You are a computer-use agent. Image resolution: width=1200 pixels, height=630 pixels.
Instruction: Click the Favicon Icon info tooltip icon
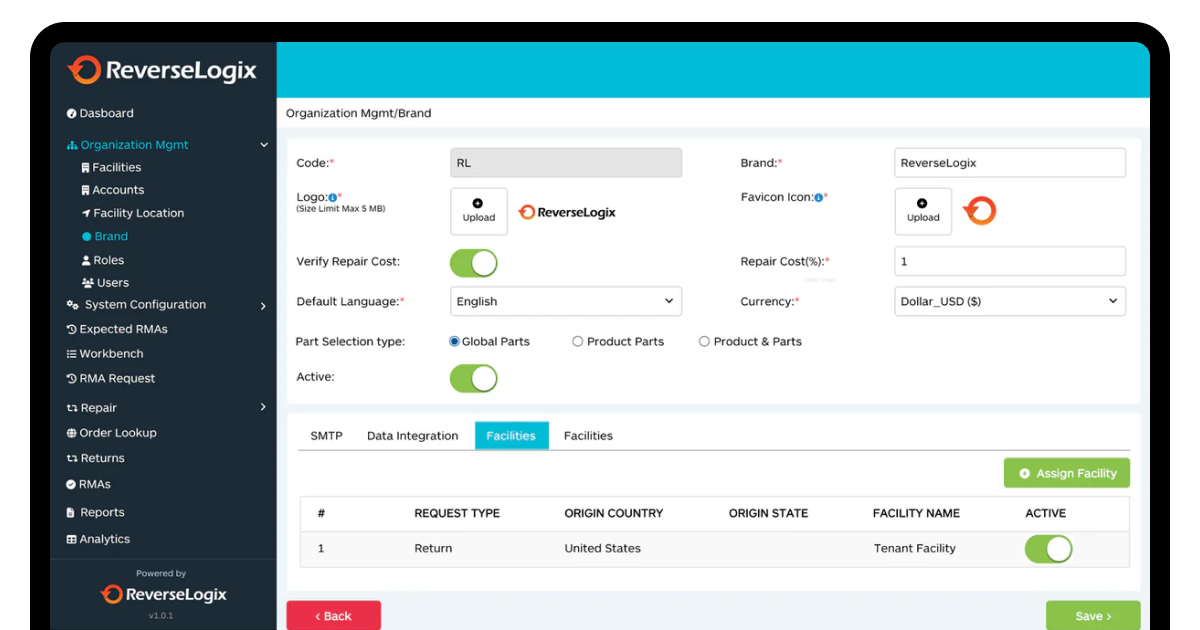818,198
